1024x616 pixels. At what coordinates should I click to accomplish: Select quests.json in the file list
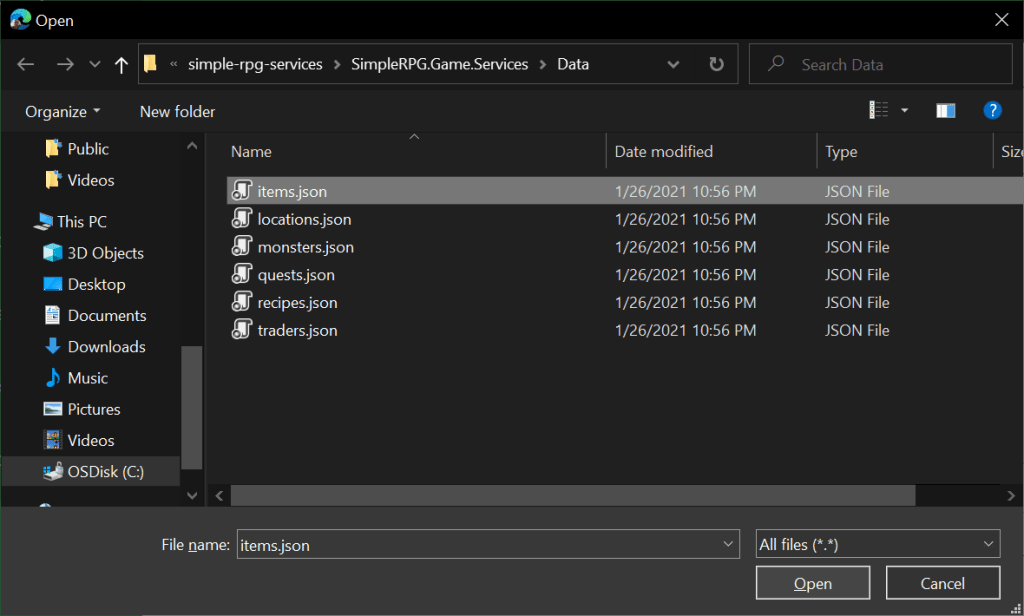pyautogui.click(x=296, y=275)
